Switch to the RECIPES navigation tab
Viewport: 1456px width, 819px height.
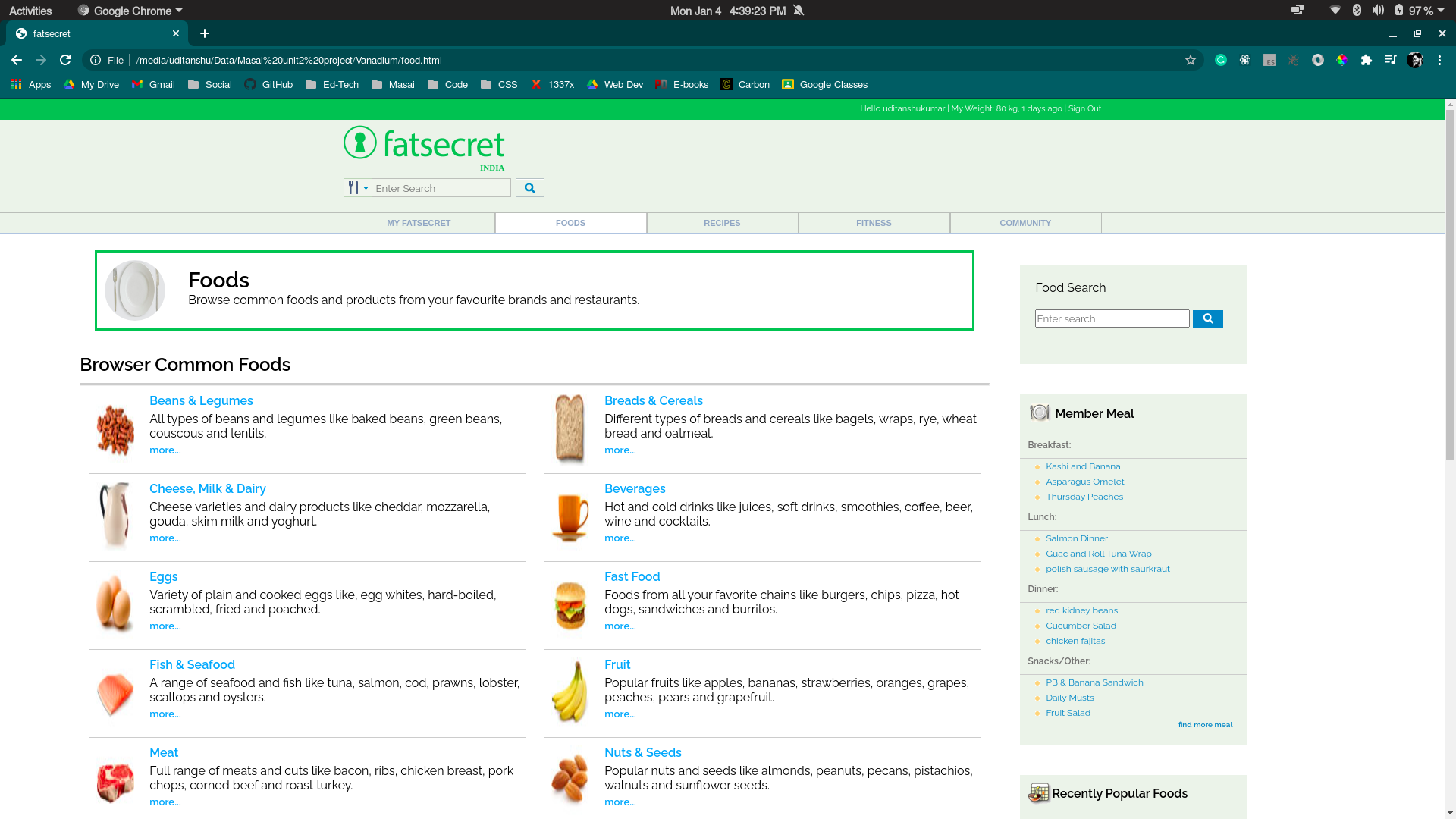tap(722, 223)
